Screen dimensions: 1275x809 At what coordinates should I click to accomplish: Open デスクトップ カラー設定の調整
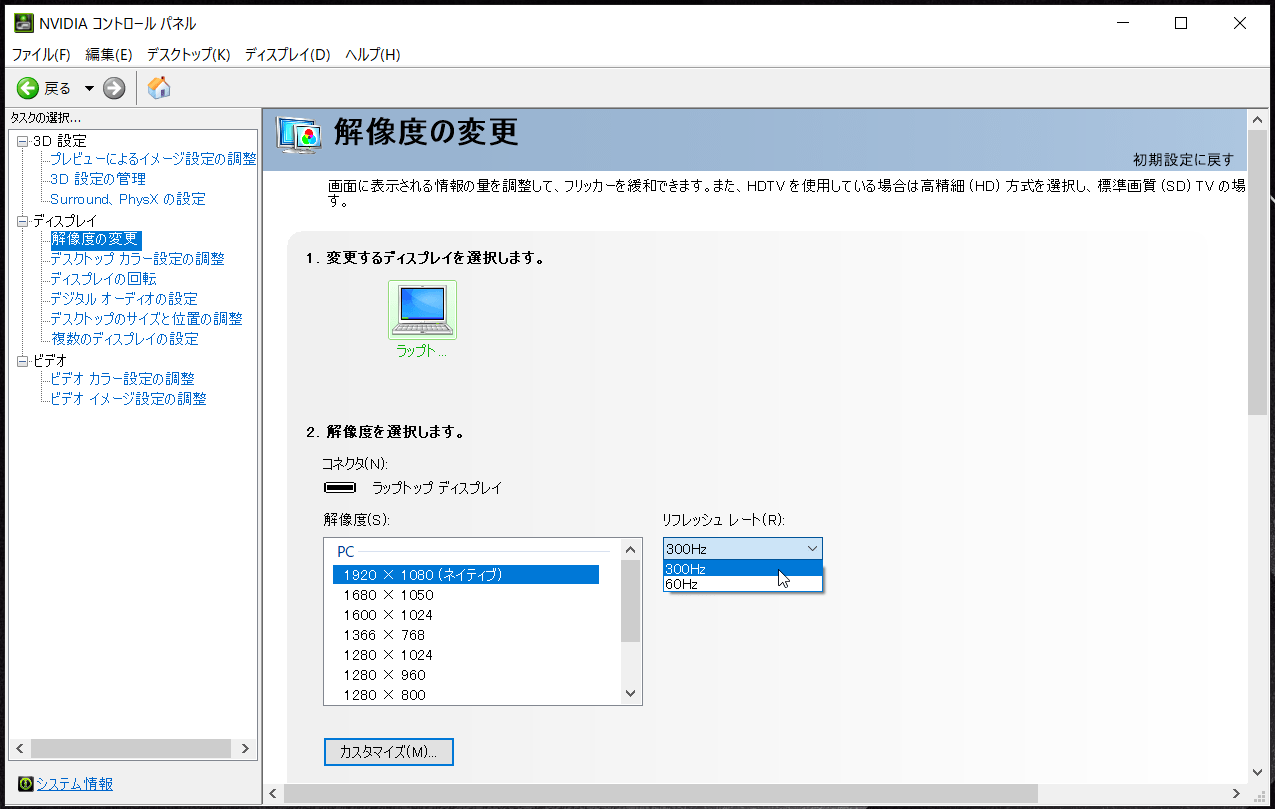click(138, 259)
